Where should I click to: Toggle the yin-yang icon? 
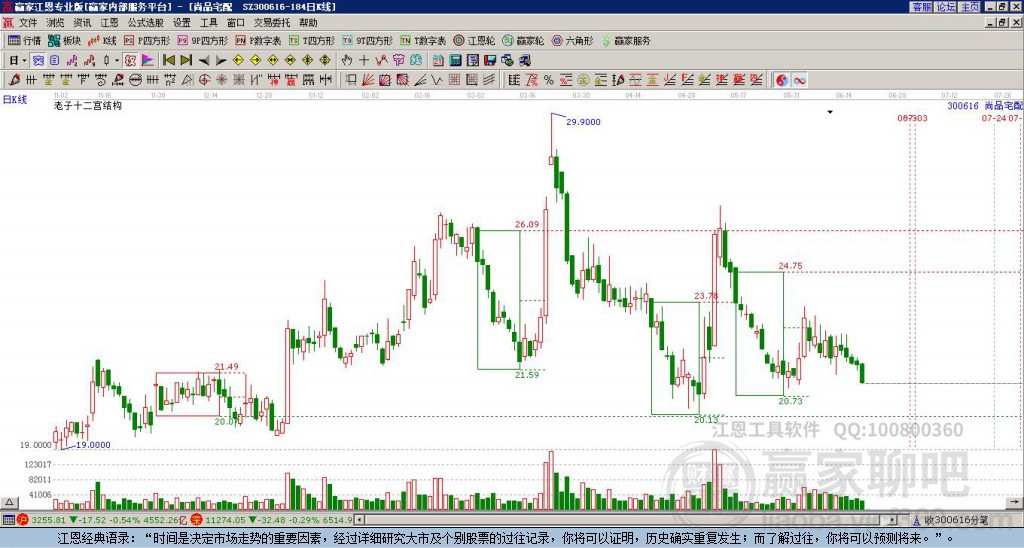point(782,80)
